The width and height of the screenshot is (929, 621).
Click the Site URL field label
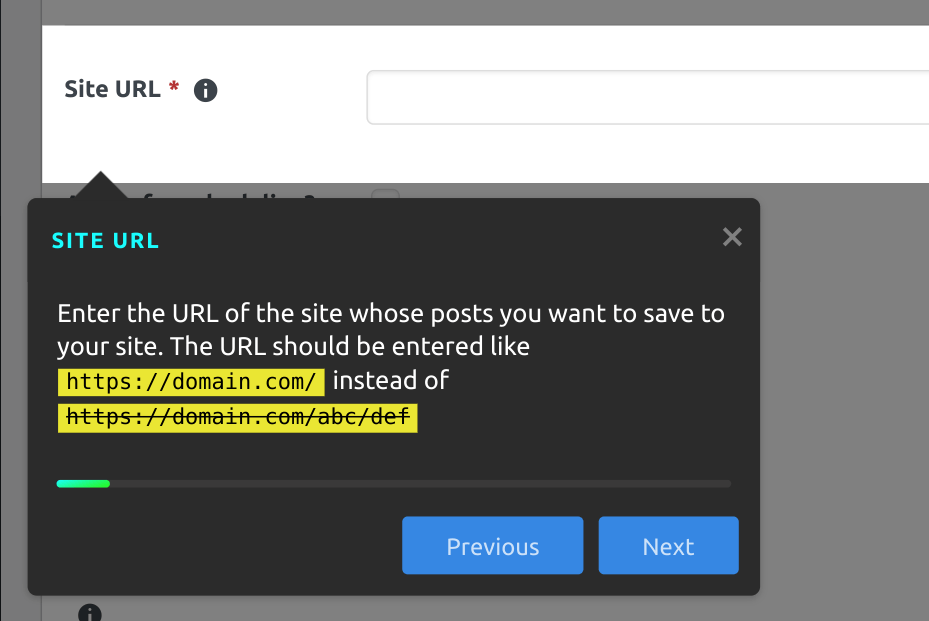[114, 88]
